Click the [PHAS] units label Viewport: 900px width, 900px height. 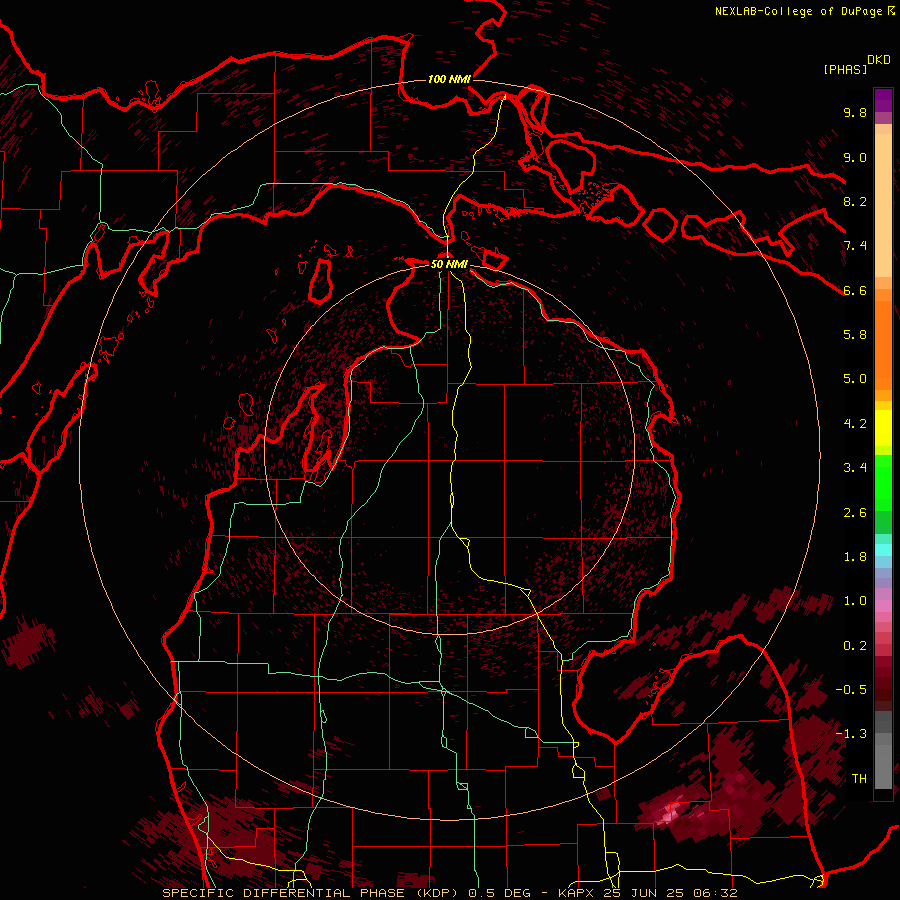point(845,70)
